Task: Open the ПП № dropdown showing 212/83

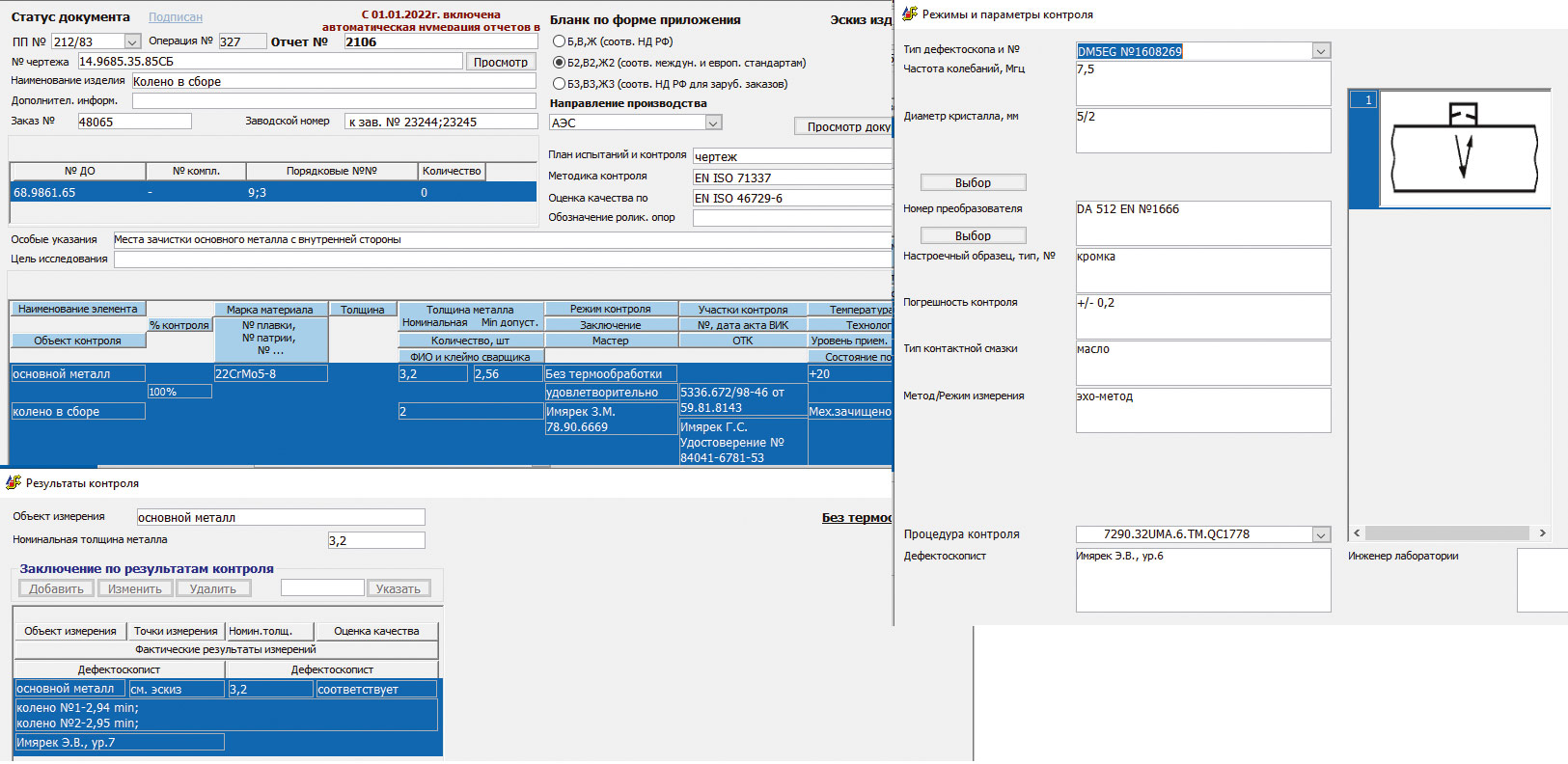Action: coord(132,42)
